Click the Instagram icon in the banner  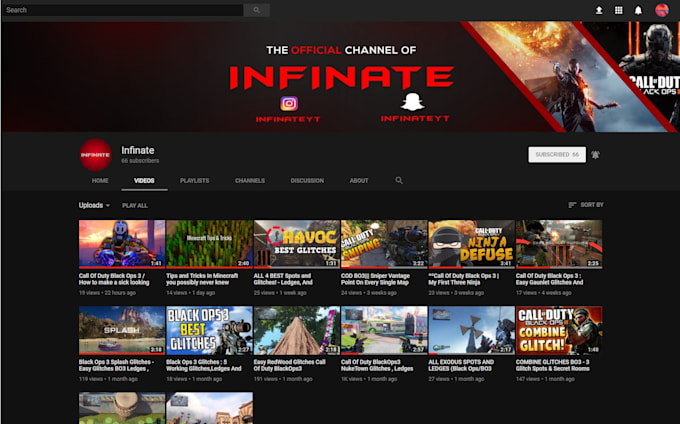pyautogui.click(x=289, y=104)
